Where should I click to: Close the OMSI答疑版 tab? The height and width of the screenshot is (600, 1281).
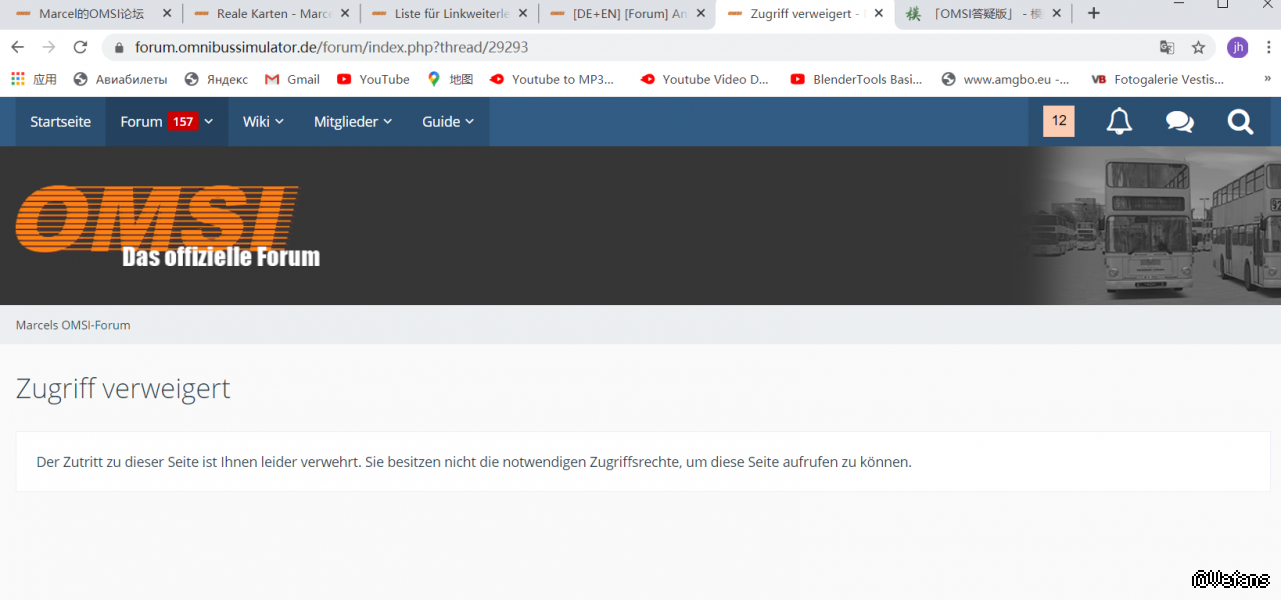click(1056, 14)
